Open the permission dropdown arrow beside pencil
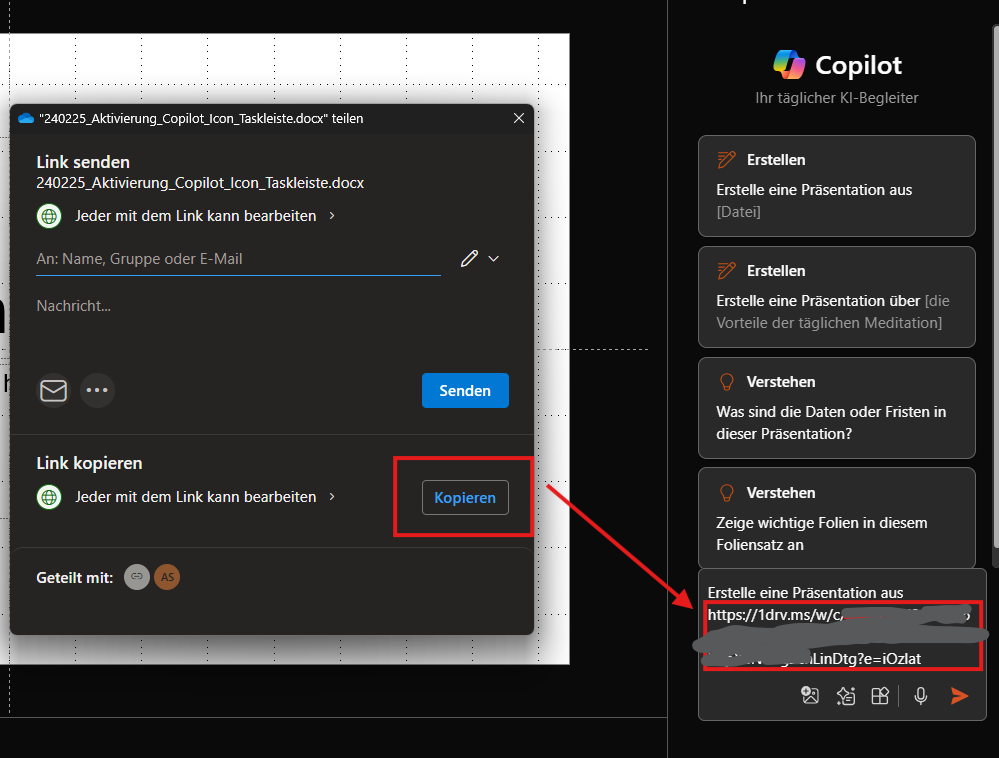999x758 pixels. tap(493, 259)
